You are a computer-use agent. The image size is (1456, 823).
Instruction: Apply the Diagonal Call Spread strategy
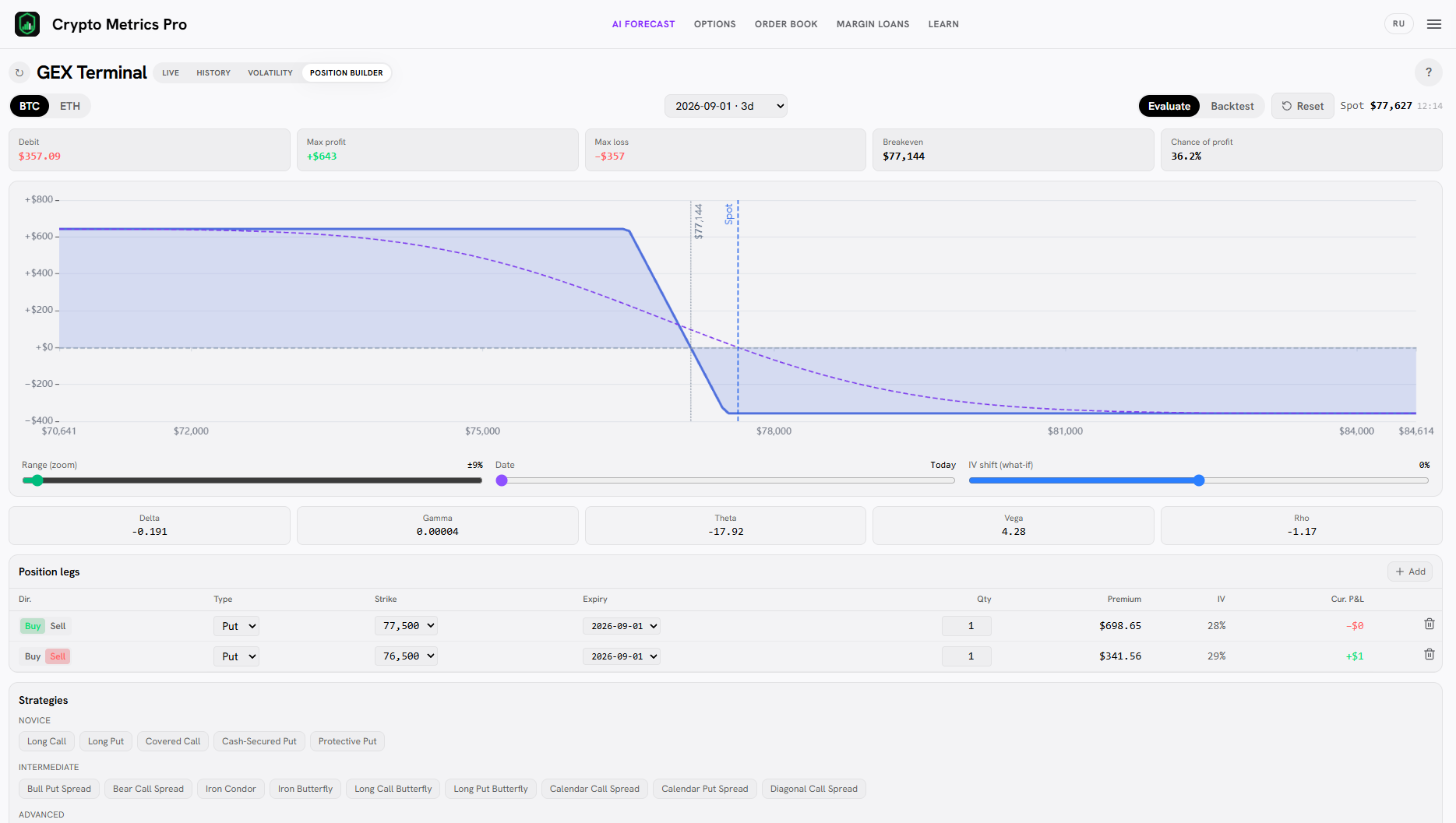coord(814,789)
